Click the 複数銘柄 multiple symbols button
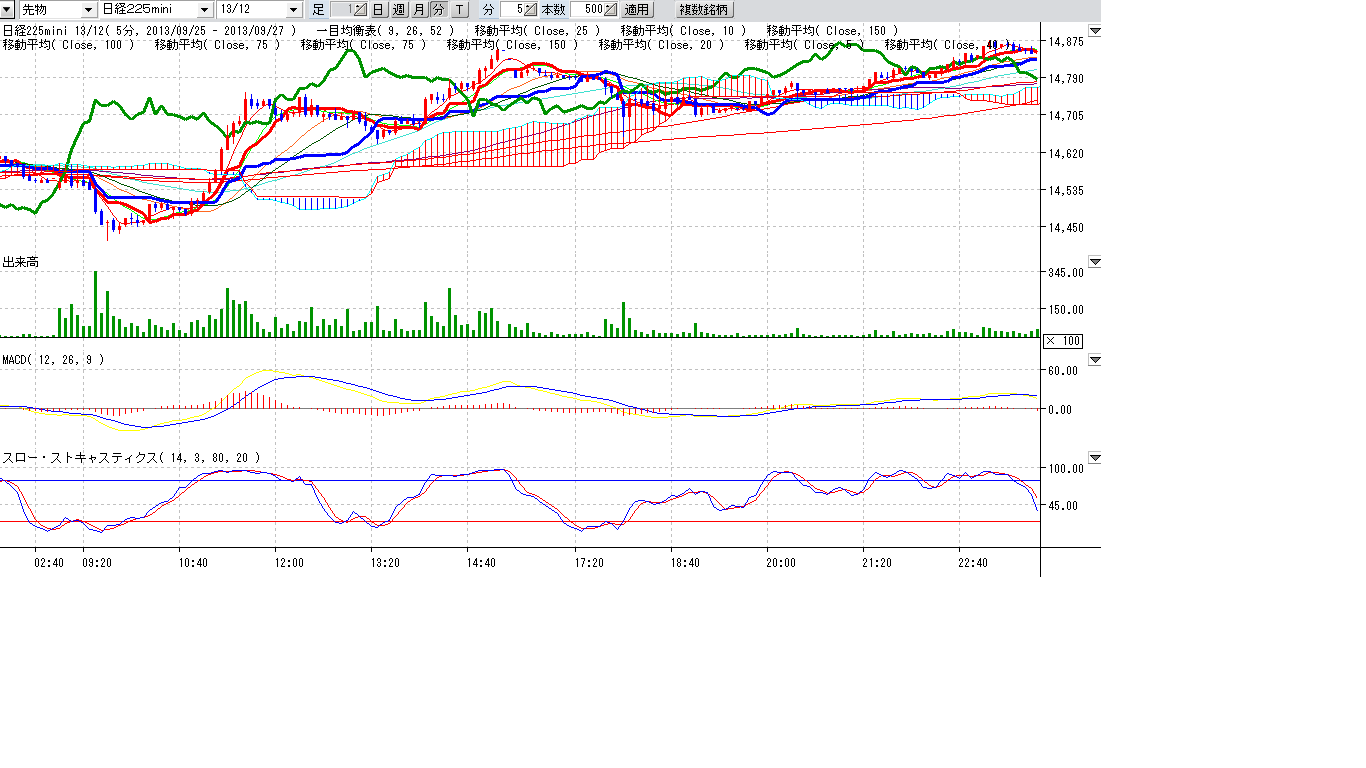The image size is (1366, 768). click(x=705, y=10)
